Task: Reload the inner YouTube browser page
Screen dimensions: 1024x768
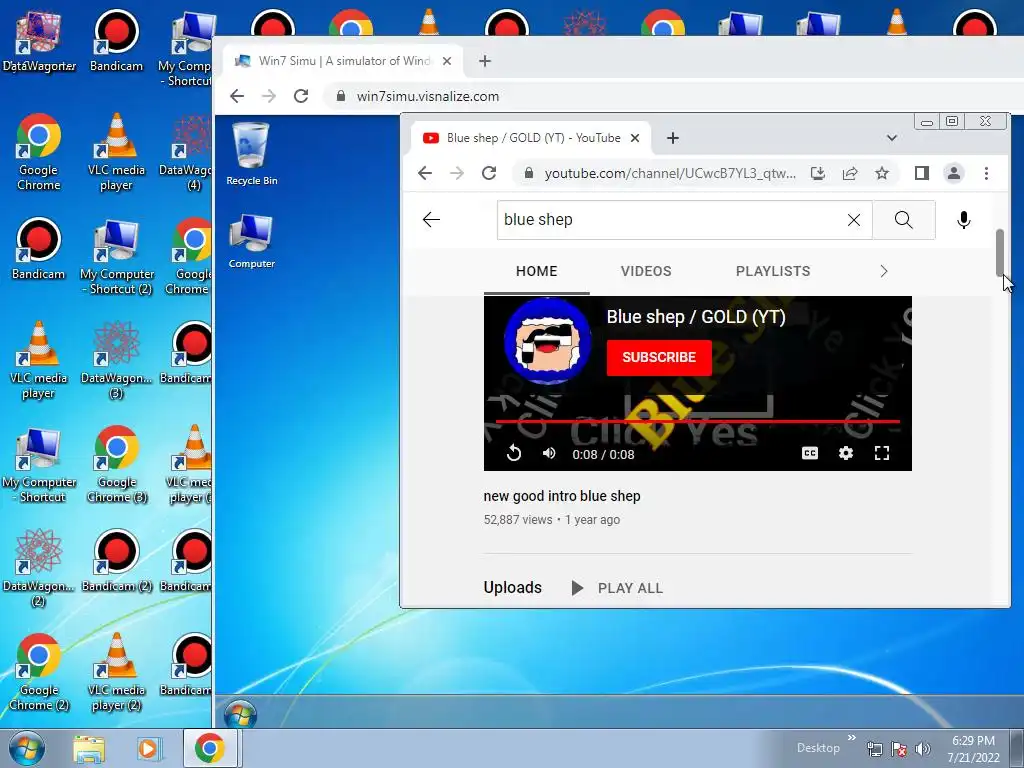Action: tap(488, 173)
